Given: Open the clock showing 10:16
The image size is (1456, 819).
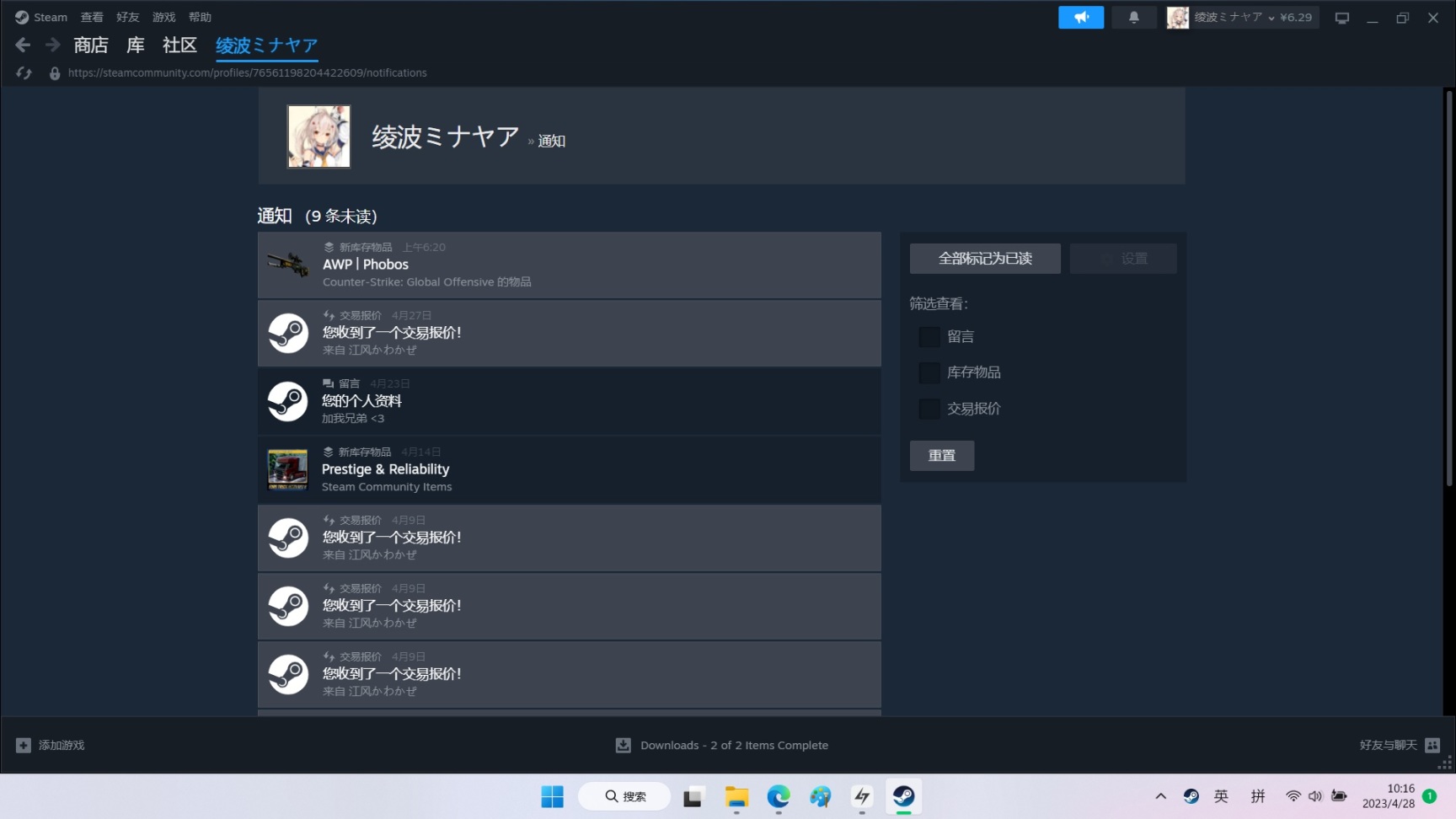Looking at the screenshot, I should click(x=1389, y=796).
